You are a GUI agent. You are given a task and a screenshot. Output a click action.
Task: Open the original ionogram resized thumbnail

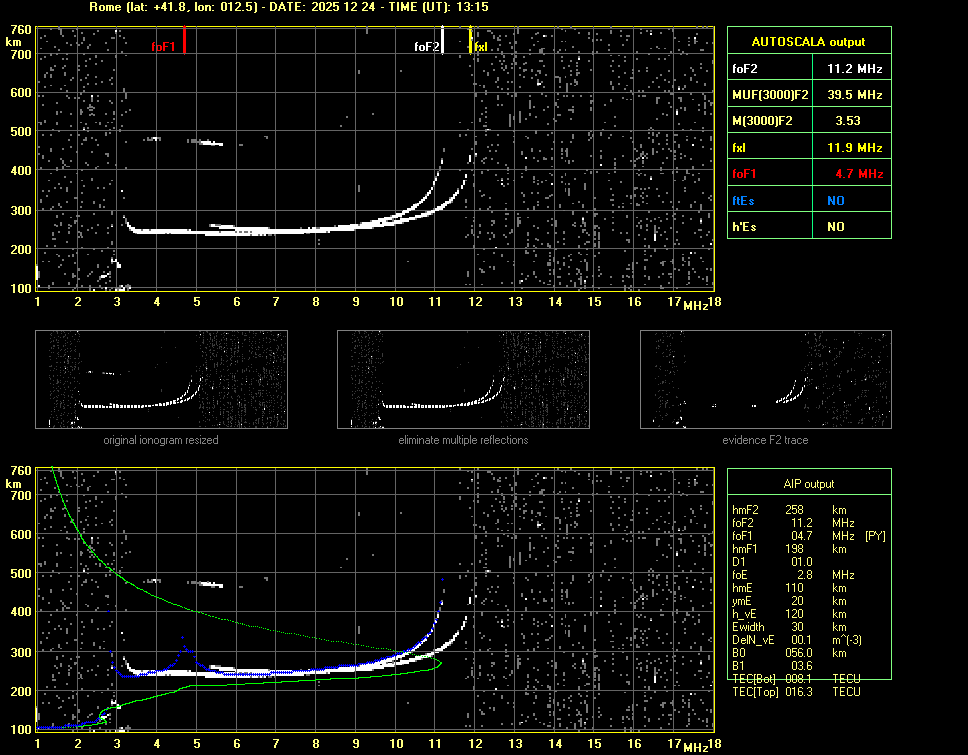(x=161, y=379)
